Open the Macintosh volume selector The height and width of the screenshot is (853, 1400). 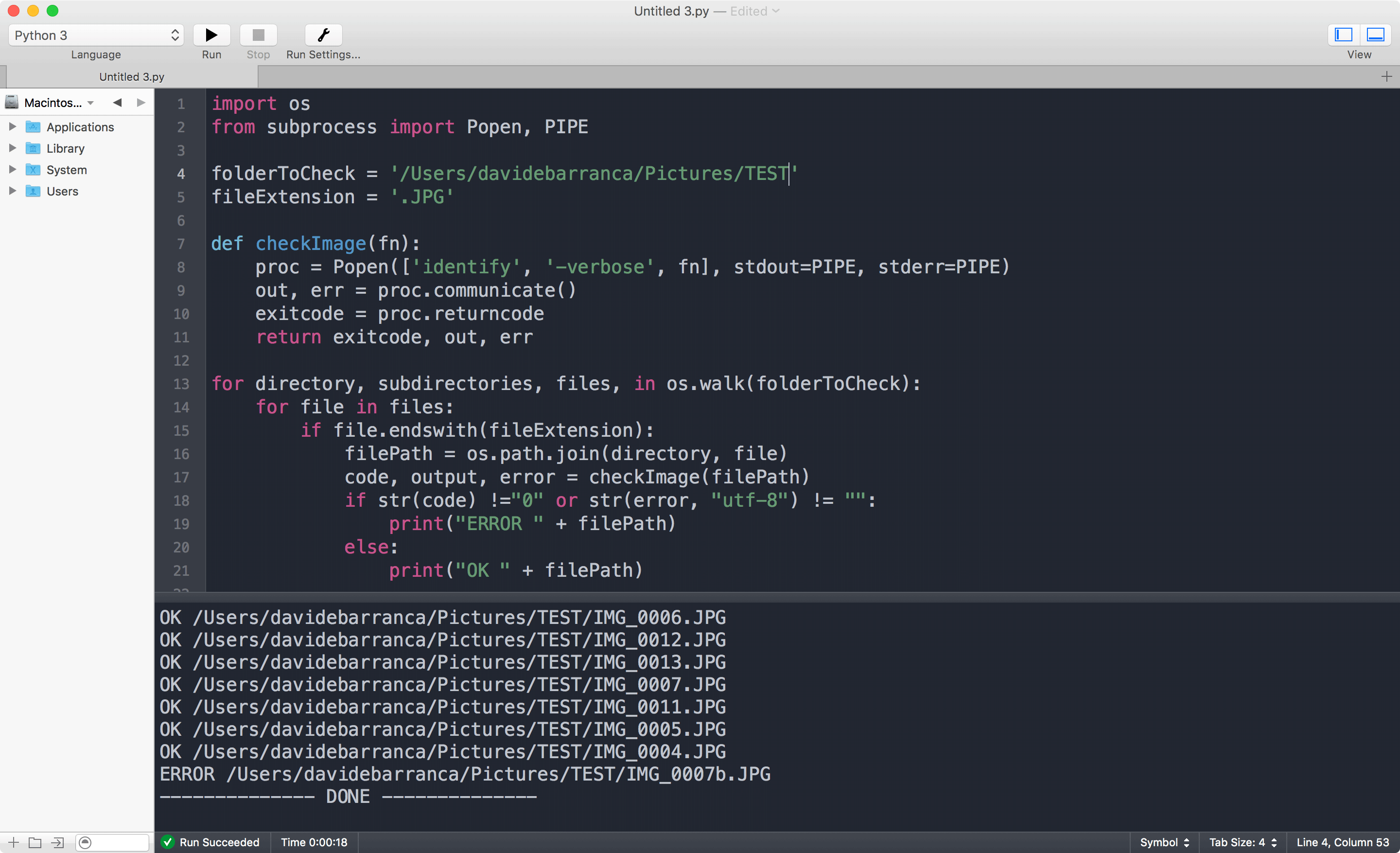(50, 102)
